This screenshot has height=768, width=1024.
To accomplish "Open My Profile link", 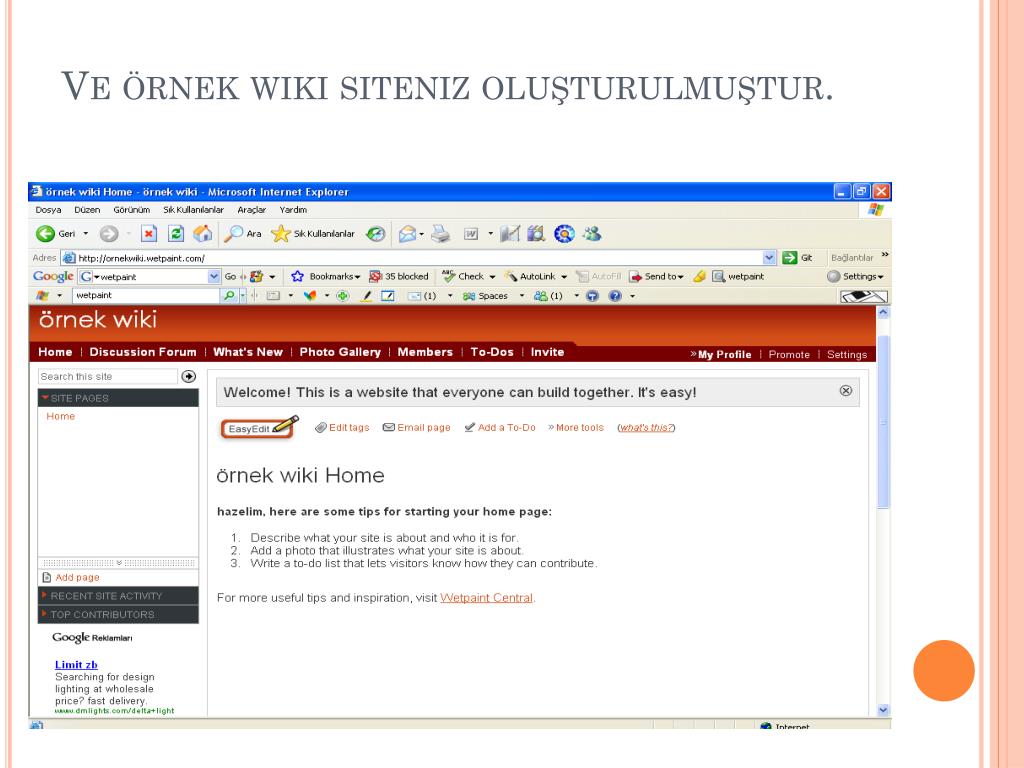I will point(724,355).
